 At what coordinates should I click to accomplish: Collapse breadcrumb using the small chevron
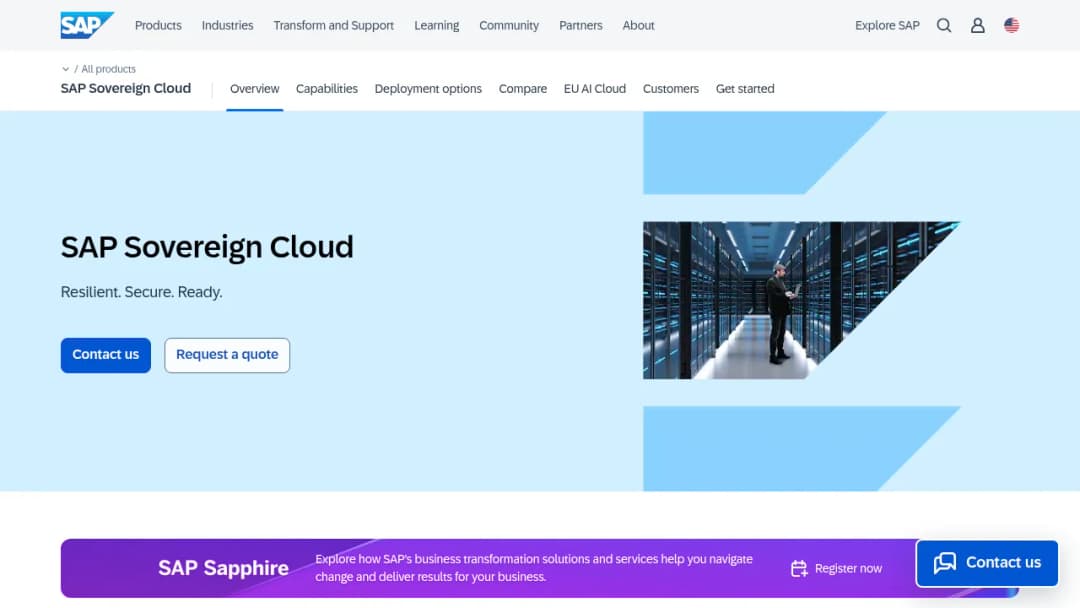pyautogui.click(x=65, y=69)
